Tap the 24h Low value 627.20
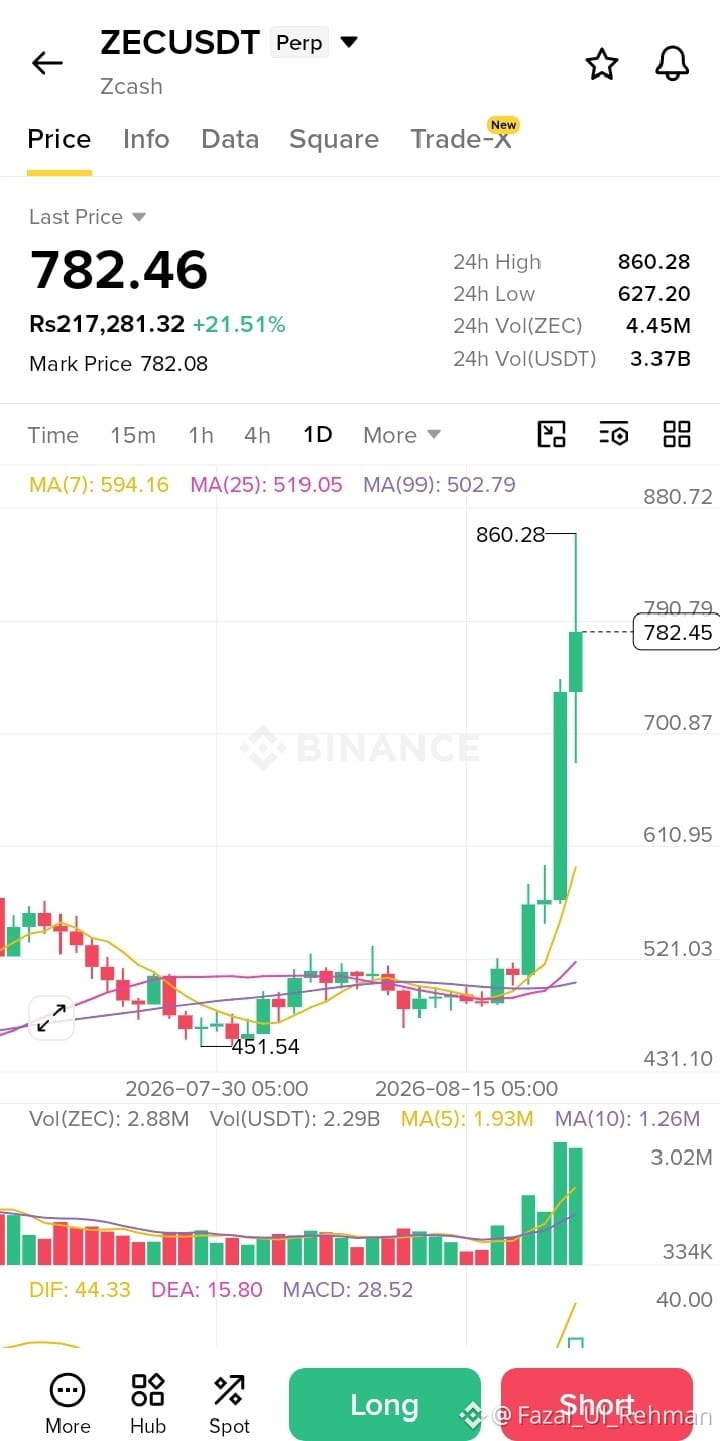 coord(654,294)
